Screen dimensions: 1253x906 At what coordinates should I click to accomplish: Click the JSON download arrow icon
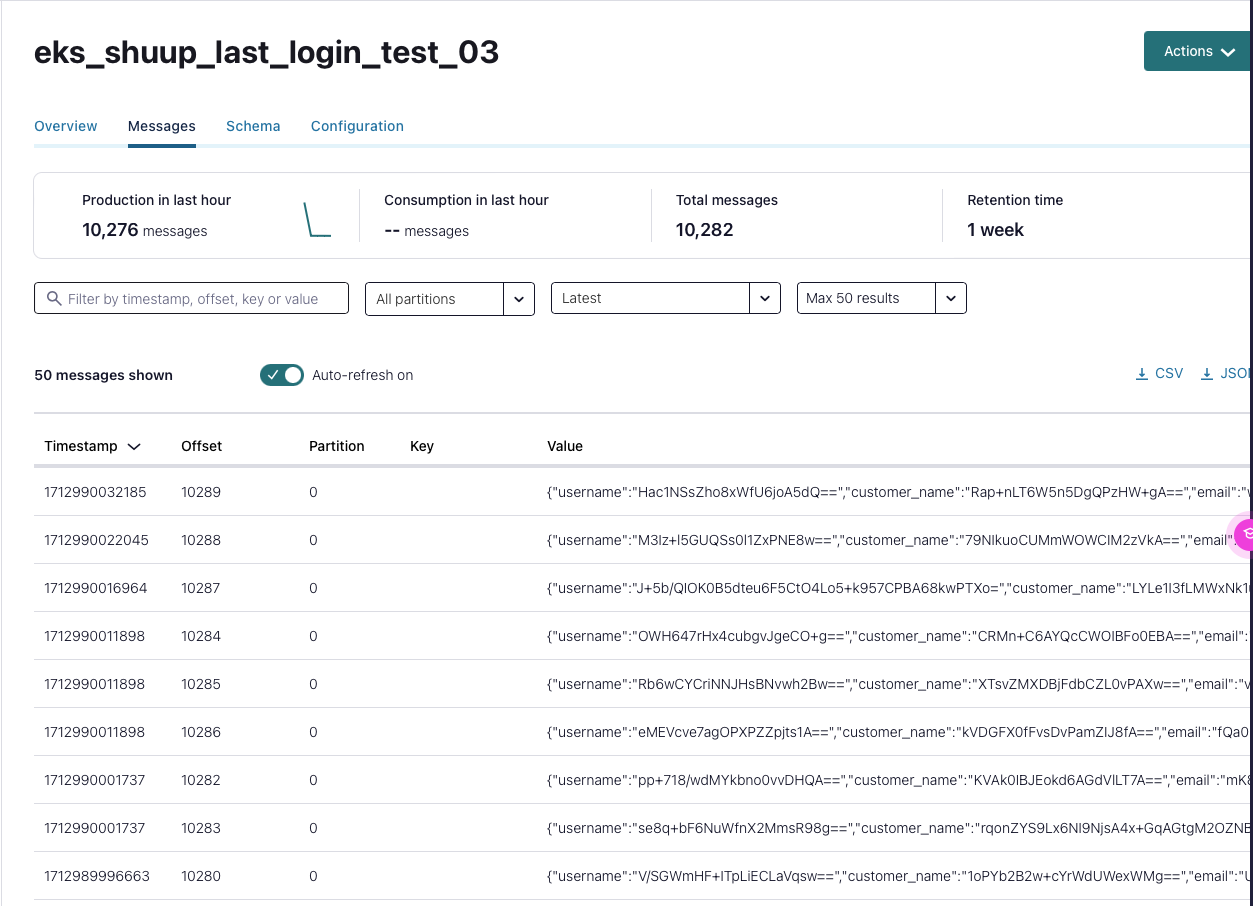pyautogui.click(x=1207, y=374)
